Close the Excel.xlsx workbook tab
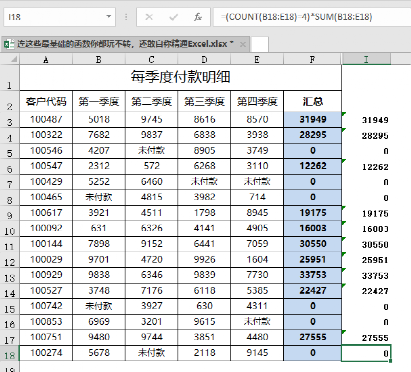The height and width of the screenshot is (372, 411). [243, 44]
